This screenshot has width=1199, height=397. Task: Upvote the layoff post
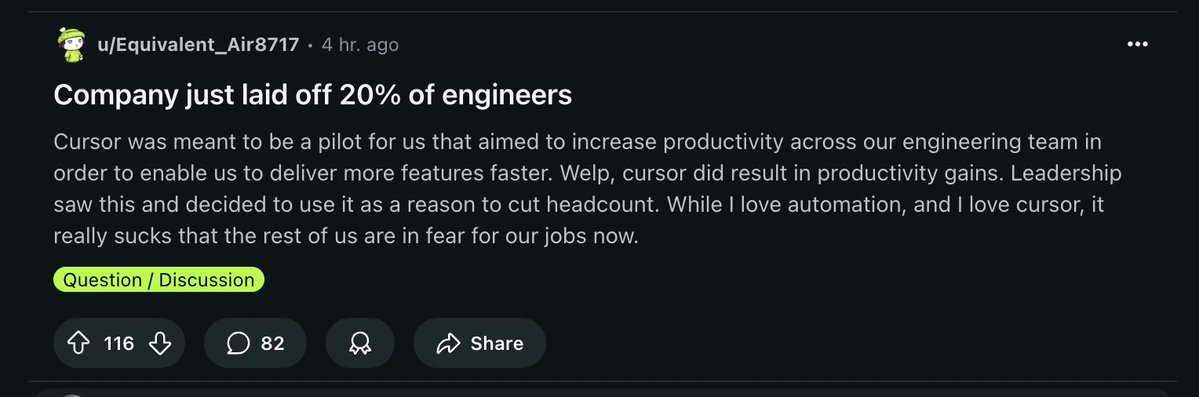[x=79, y=343]
